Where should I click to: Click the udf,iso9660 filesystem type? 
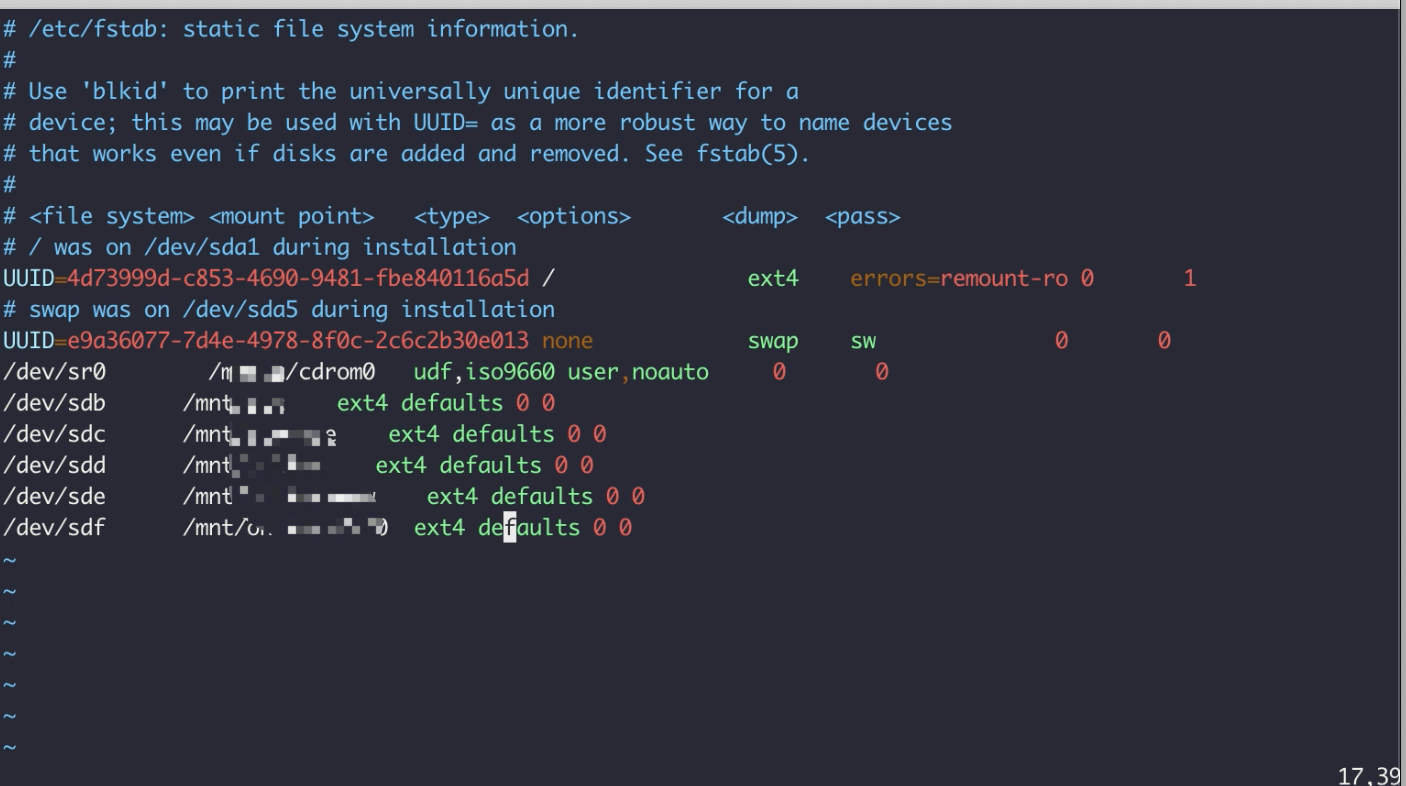484,372
